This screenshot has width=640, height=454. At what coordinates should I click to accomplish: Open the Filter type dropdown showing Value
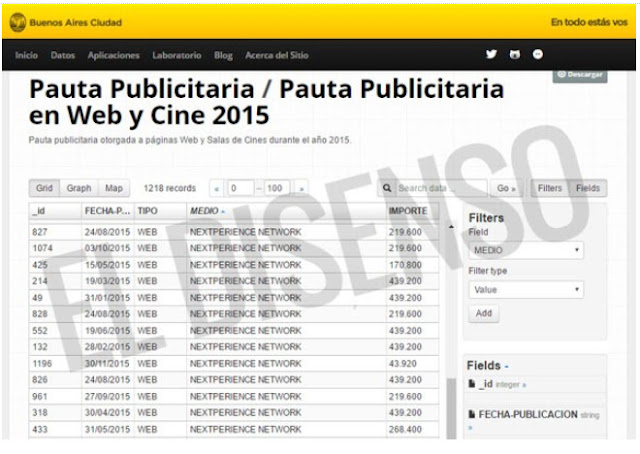click(x=526, y=289)
